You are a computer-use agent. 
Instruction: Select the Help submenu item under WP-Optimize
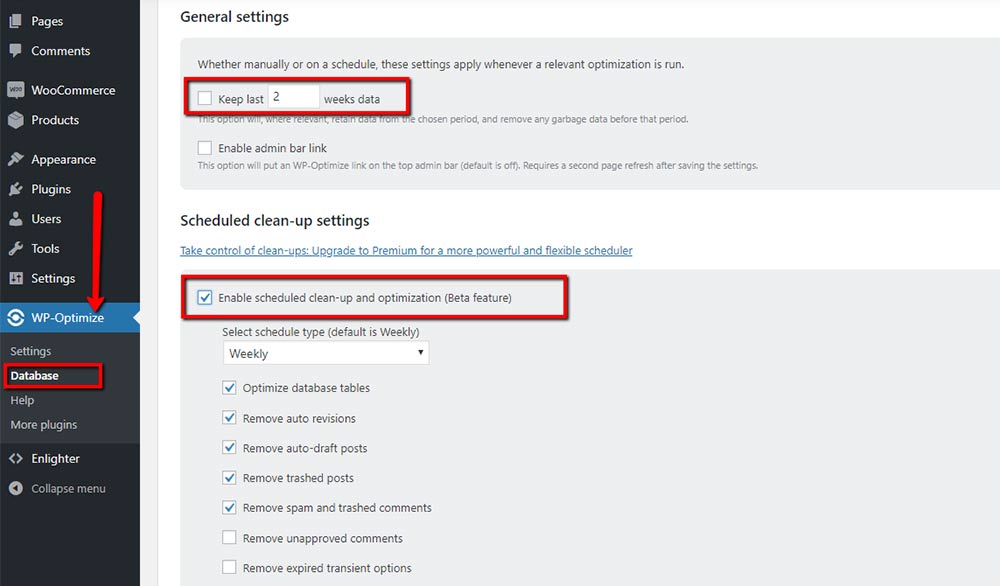click(x=22, y=400)
